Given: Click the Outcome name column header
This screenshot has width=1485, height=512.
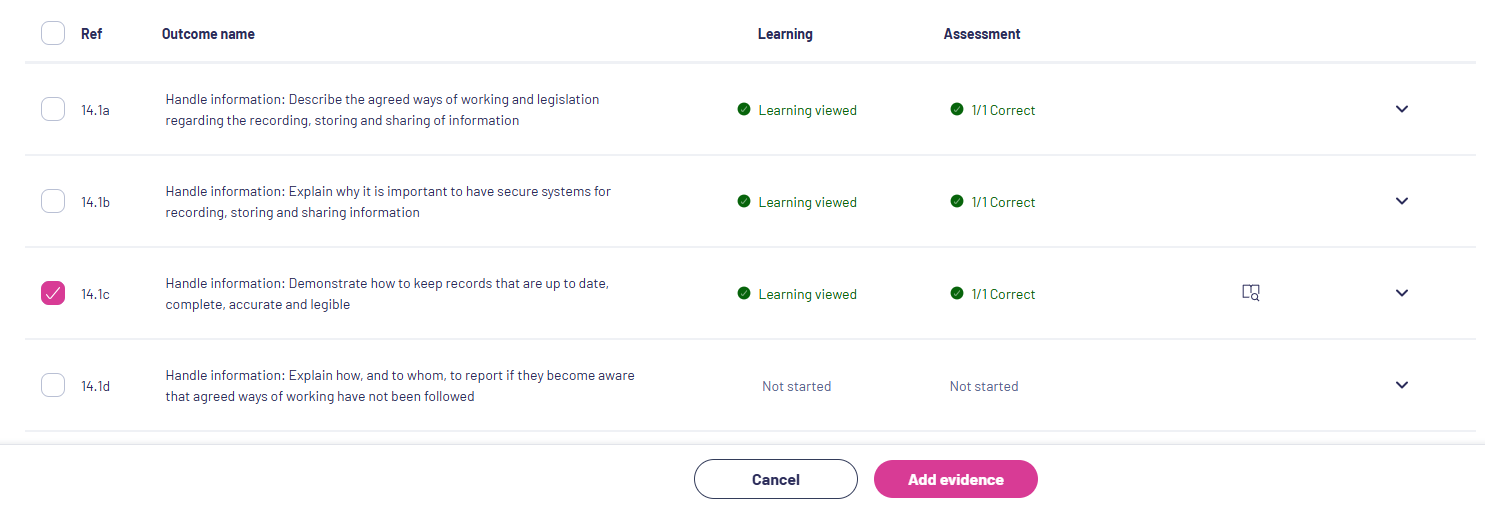Looking at the screenshot, I should pos(208,34).
